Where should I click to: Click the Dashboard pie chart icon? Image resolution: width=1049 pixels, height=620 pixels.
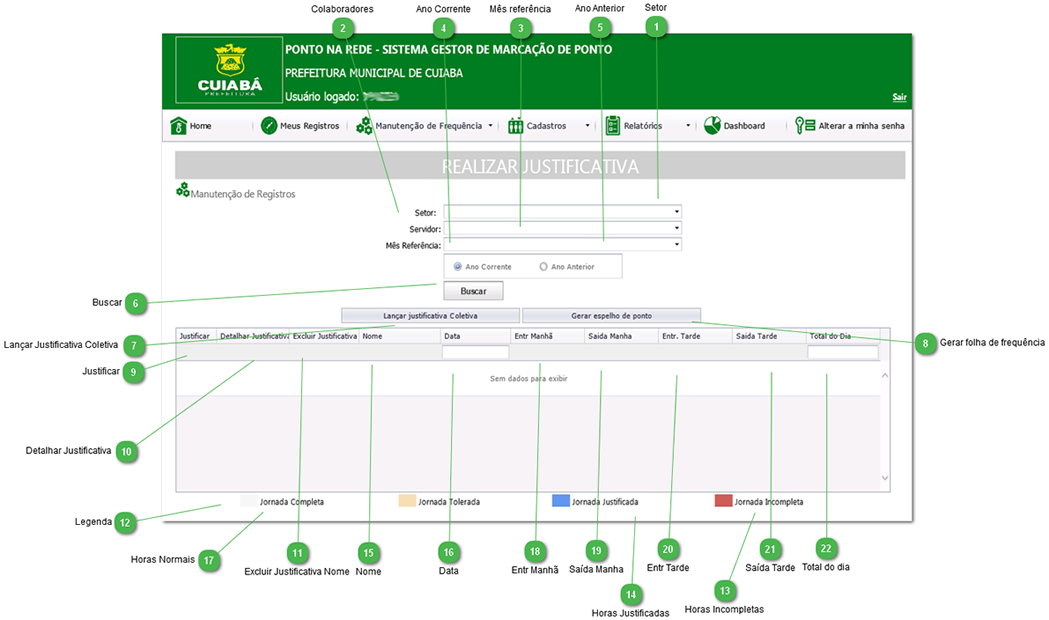click(x=712, y=126)
